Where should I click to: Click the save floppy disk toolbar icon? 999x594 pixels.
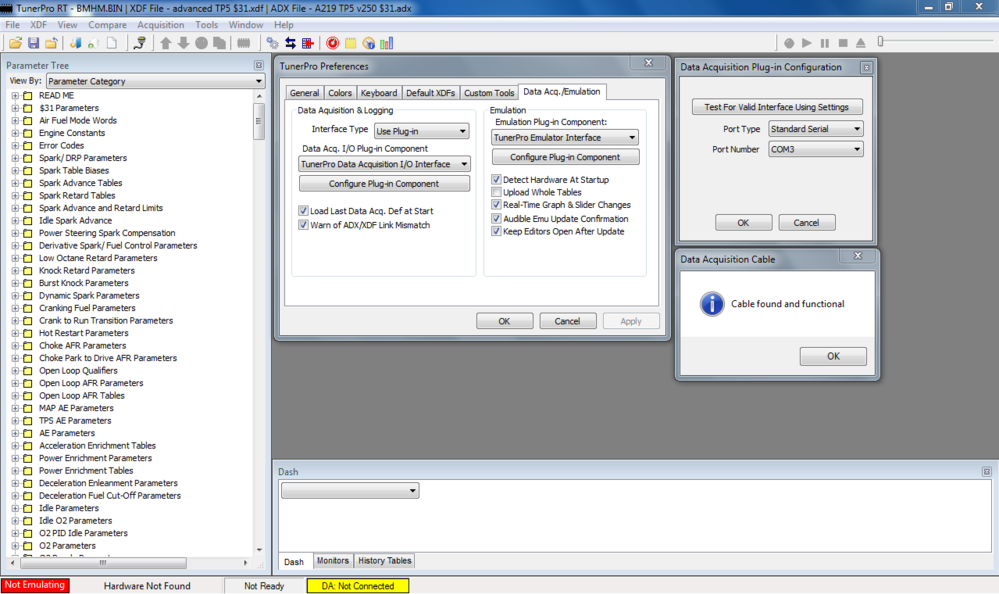coord(33,43)
